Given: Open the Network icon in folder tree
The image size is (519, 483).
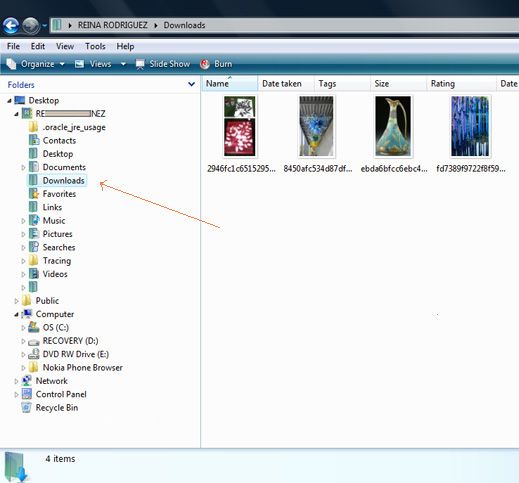Looking at the screenshot, I should point(26,381).
